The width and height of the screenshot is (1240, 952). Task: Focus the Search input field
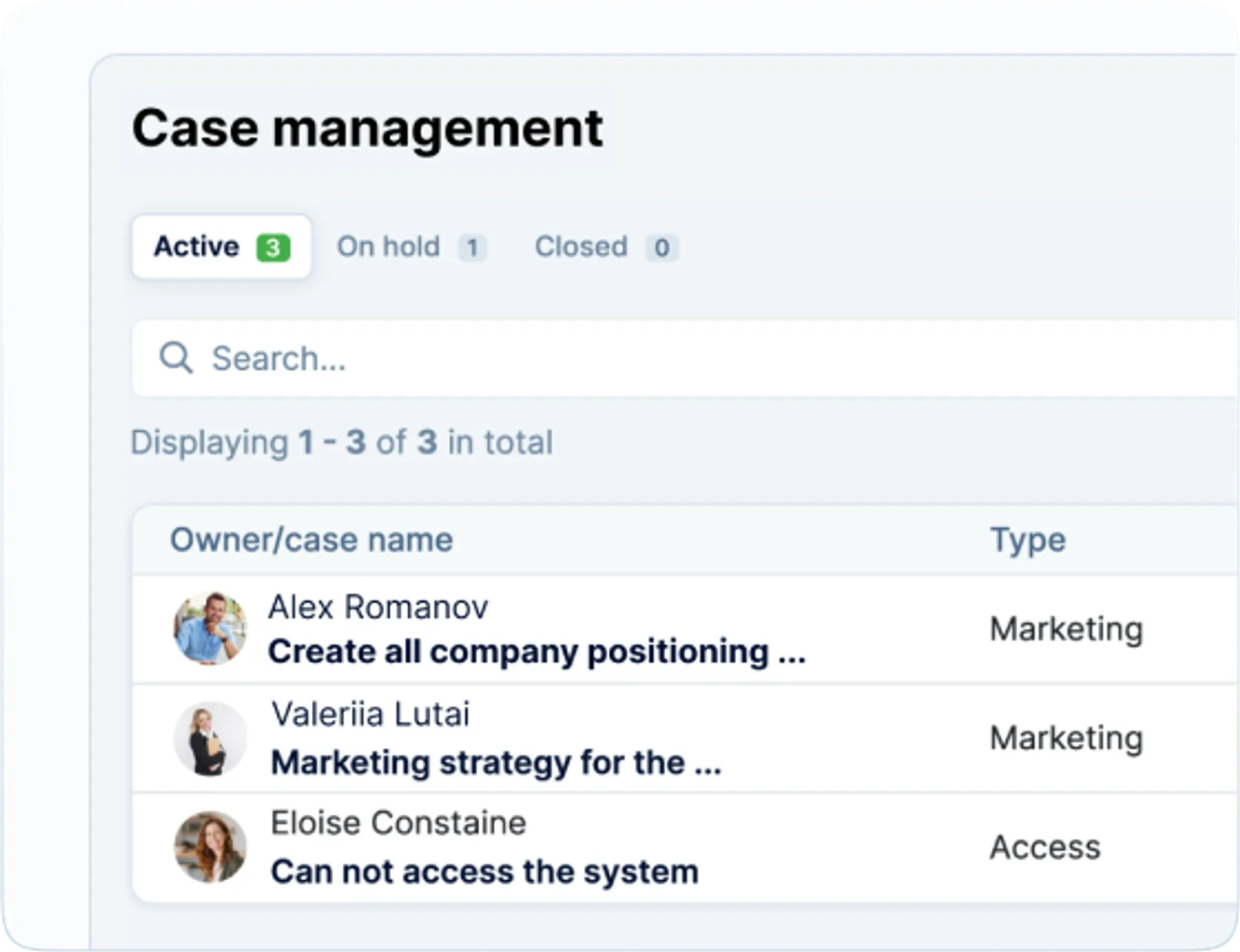667,359
